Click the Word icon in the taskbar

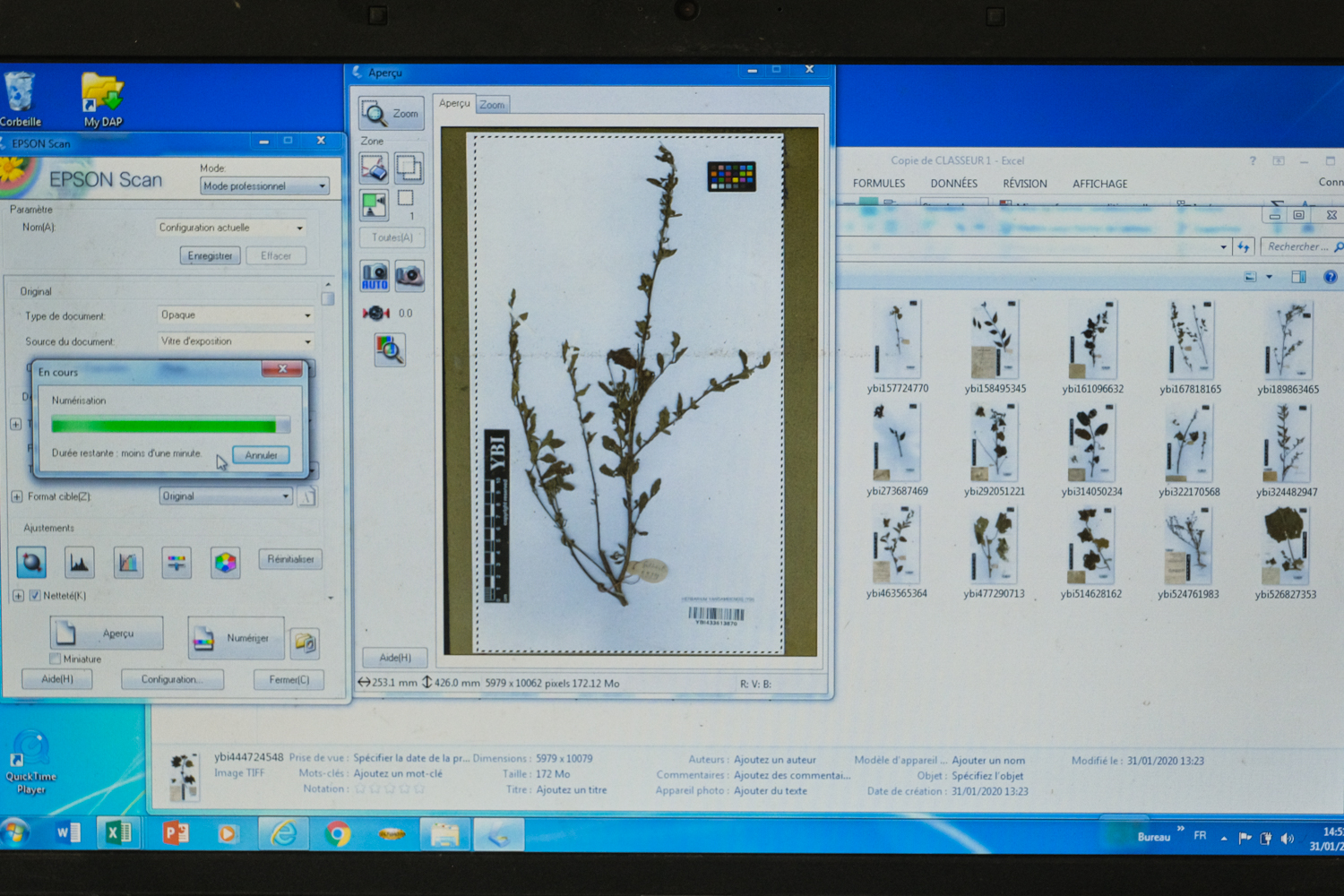click(68, 833)
